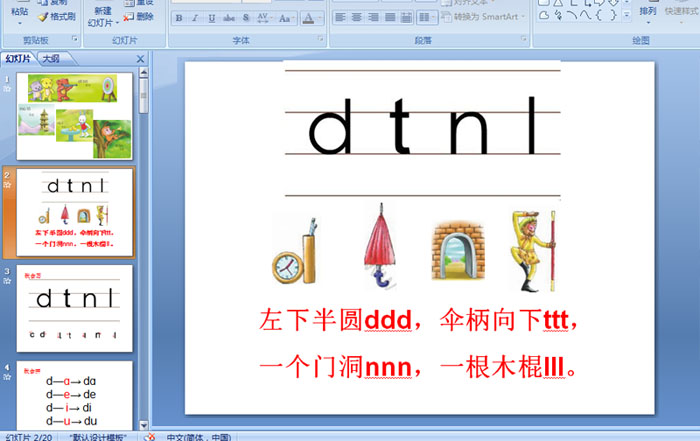700x441 pixels.
Task: Open font color dropdown arrow
Action: [x=321, y=18]
